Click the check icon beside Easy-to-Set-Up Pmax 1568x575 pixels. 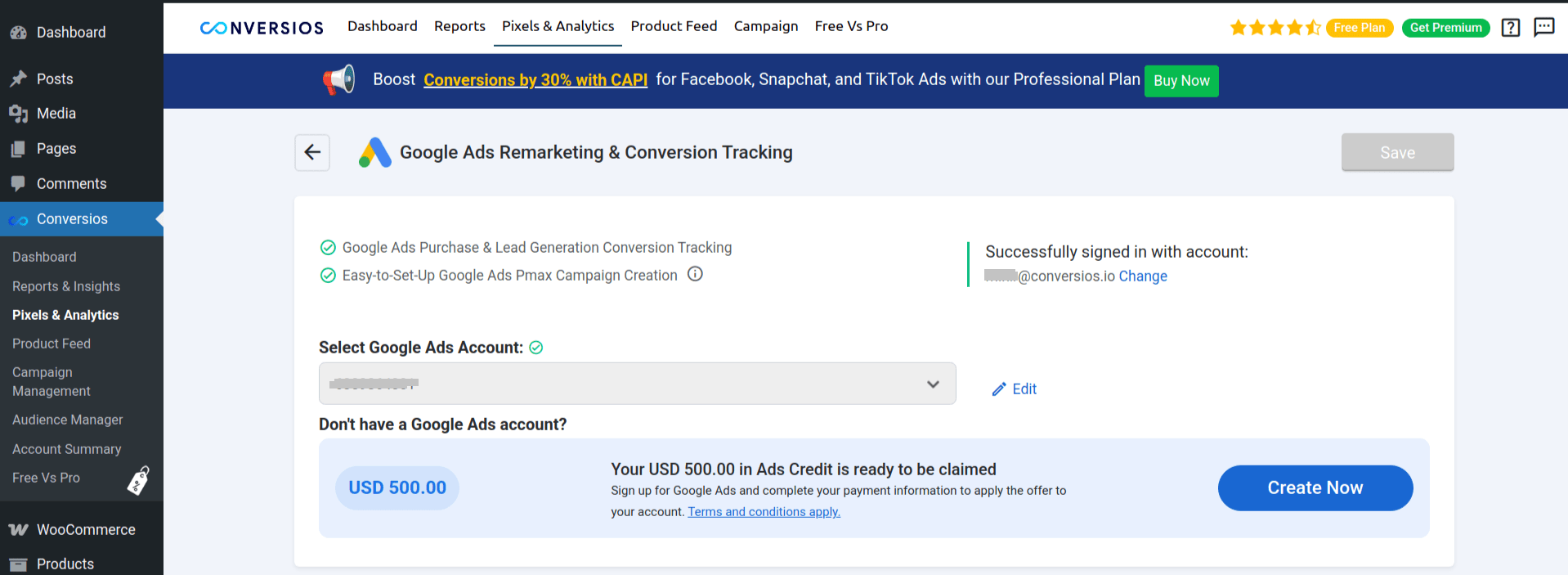click(x=328, y=276)
